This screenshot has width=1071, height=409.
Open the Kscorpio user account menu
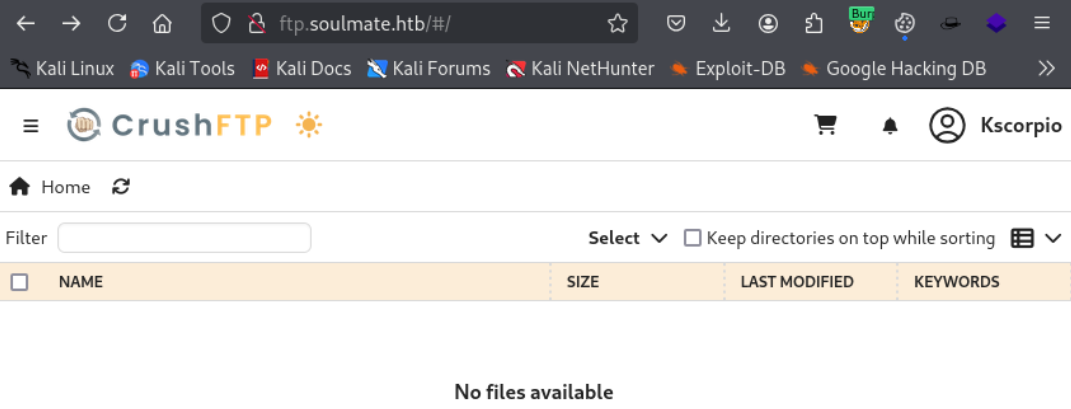pyautogui.click(x=996, y=126)
